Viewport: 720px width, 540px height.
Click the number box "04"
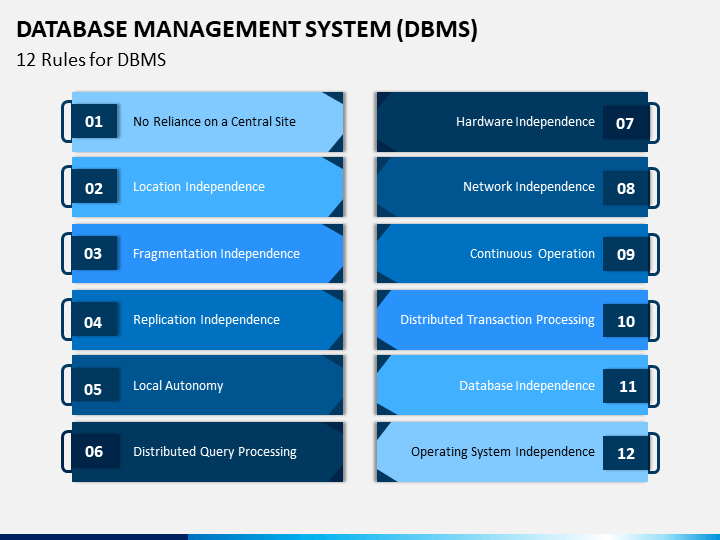point(94,320)
